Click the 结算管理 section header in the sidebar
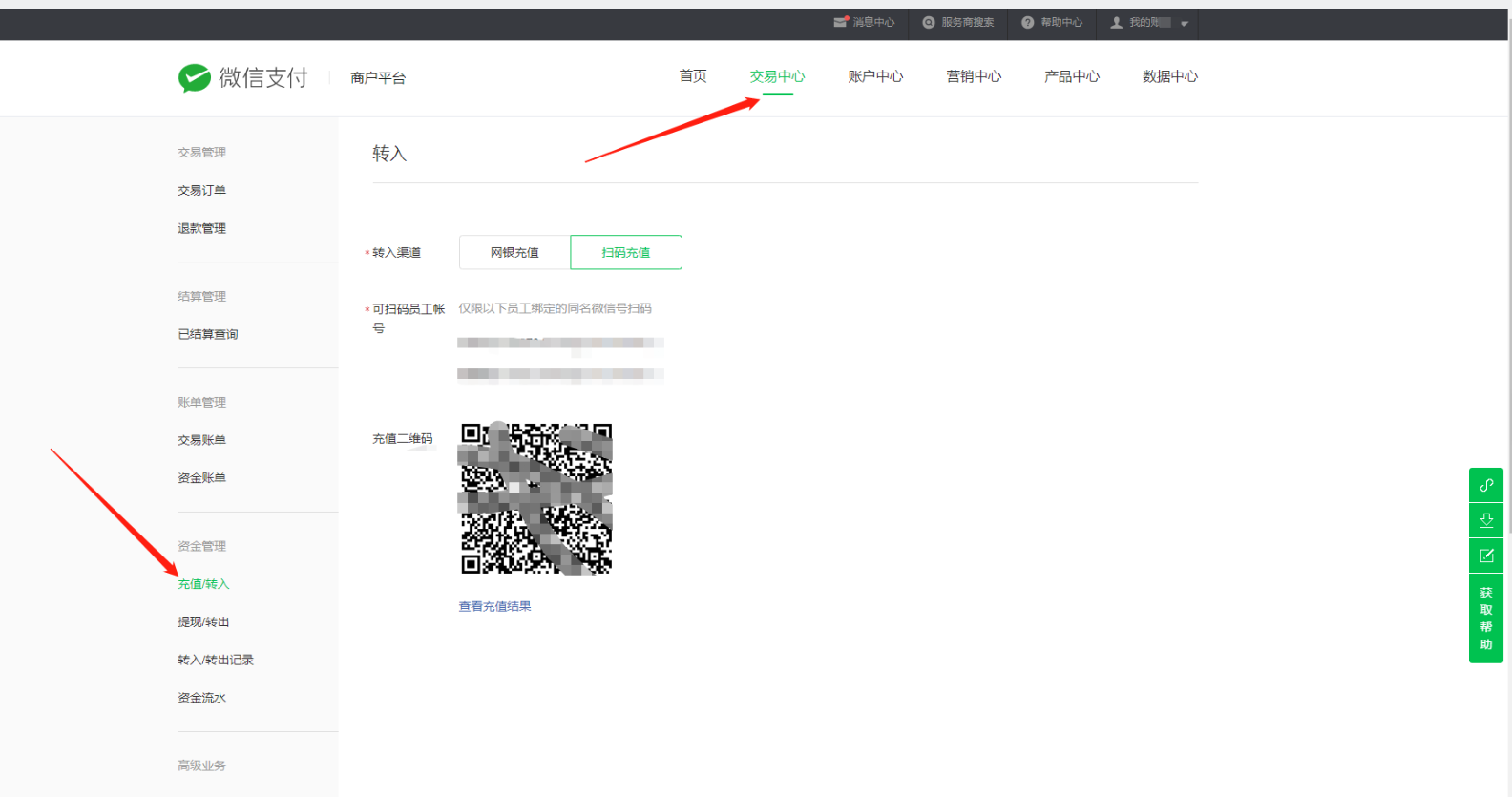Image resolution: width=1512 pixels, height=797 pixels. (201, 297)
